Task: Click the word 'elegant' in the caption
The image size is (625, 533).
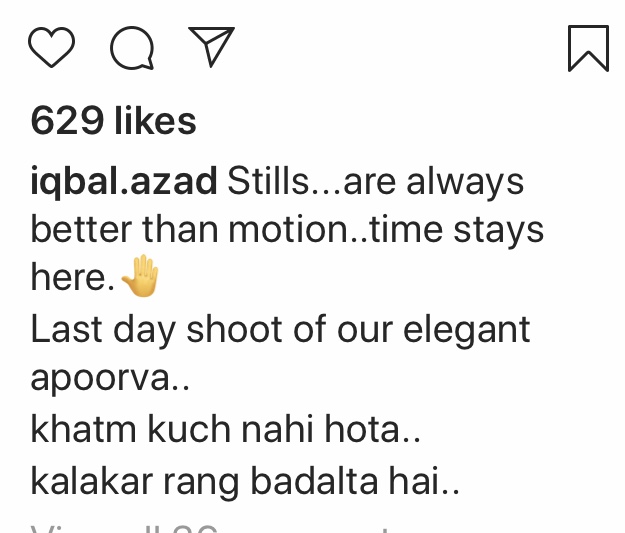Action: [466, 330]
